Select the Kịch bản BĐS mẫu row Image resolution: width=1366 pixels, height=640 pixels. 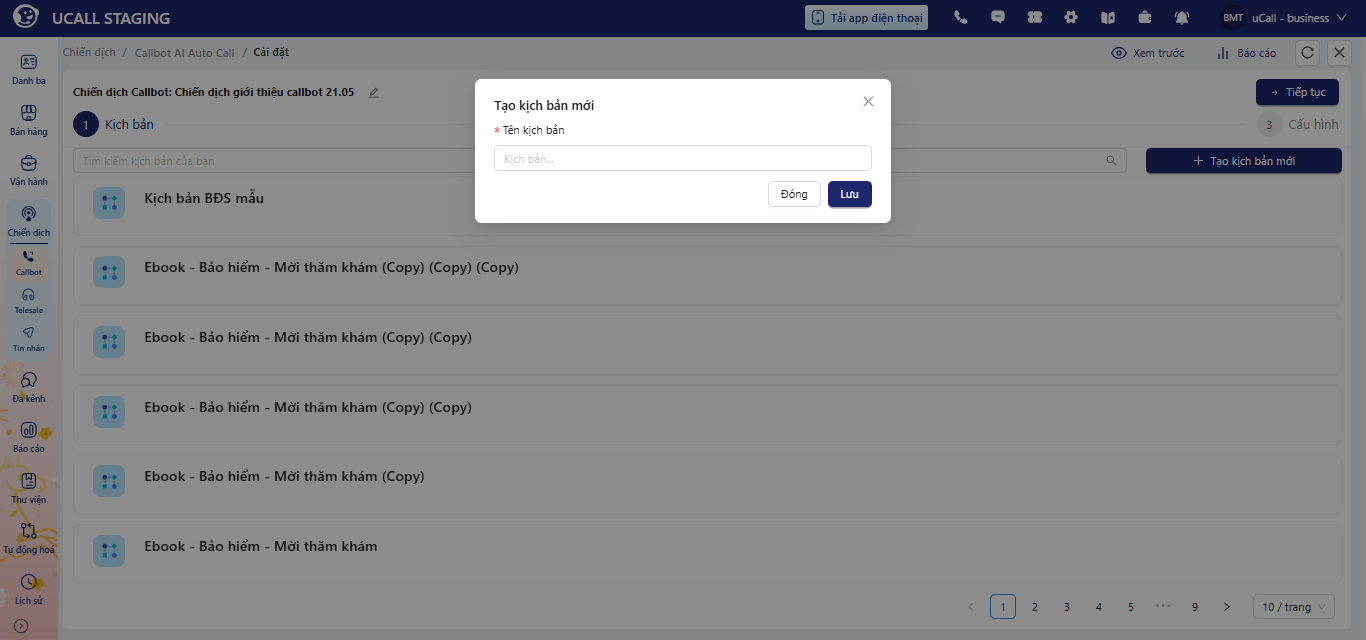tap(707, 204)
